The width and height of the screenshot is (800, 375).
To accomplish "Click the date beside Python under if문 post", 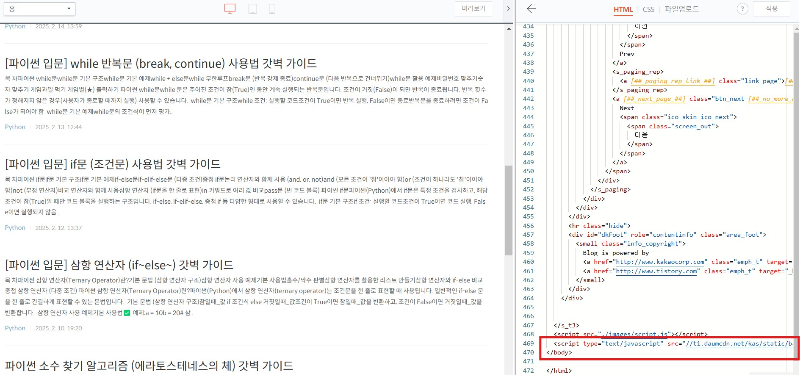I will coord(59,228).
